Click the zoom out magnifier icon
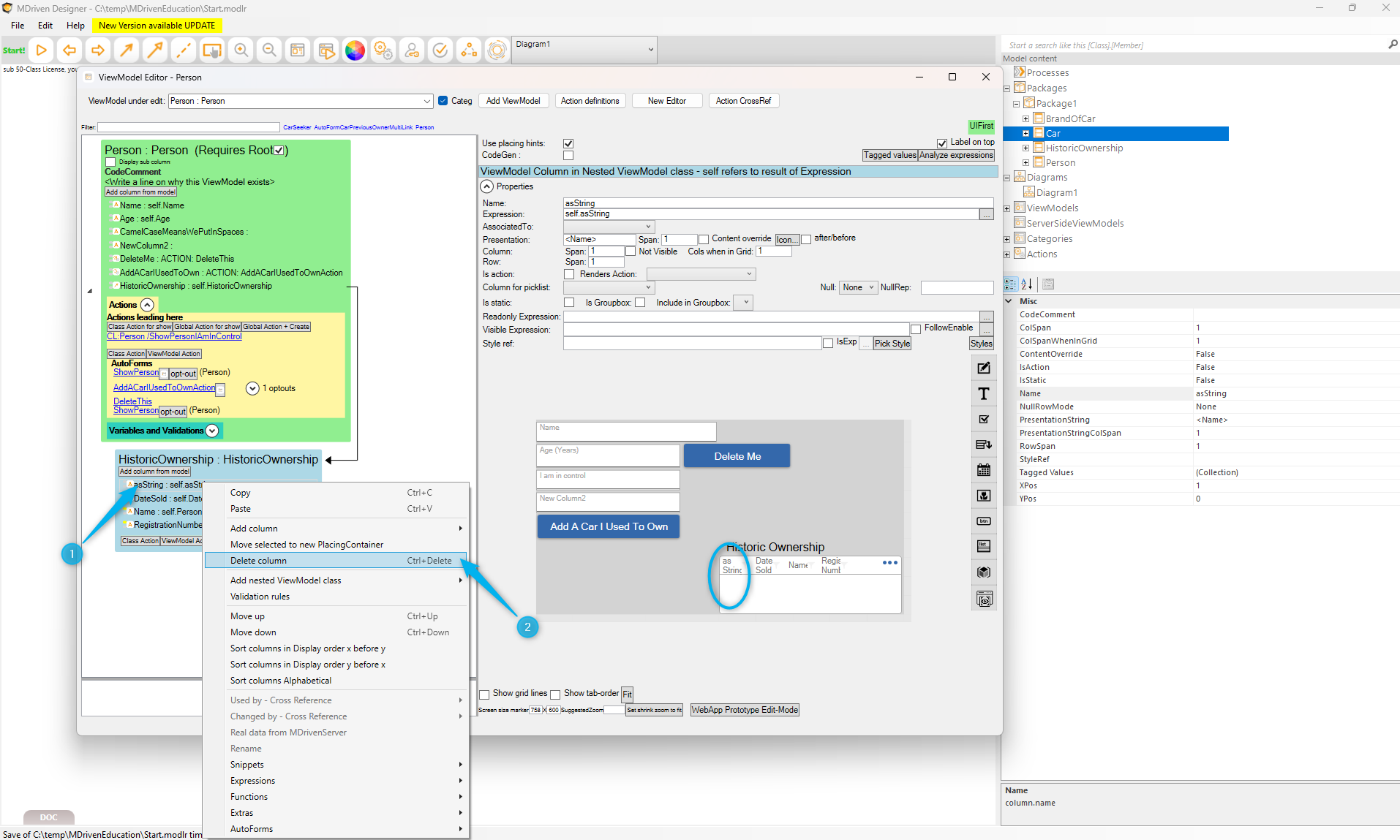Image resolution: width=1400 pixels, height=840 pixels. (x=269, y=50)
